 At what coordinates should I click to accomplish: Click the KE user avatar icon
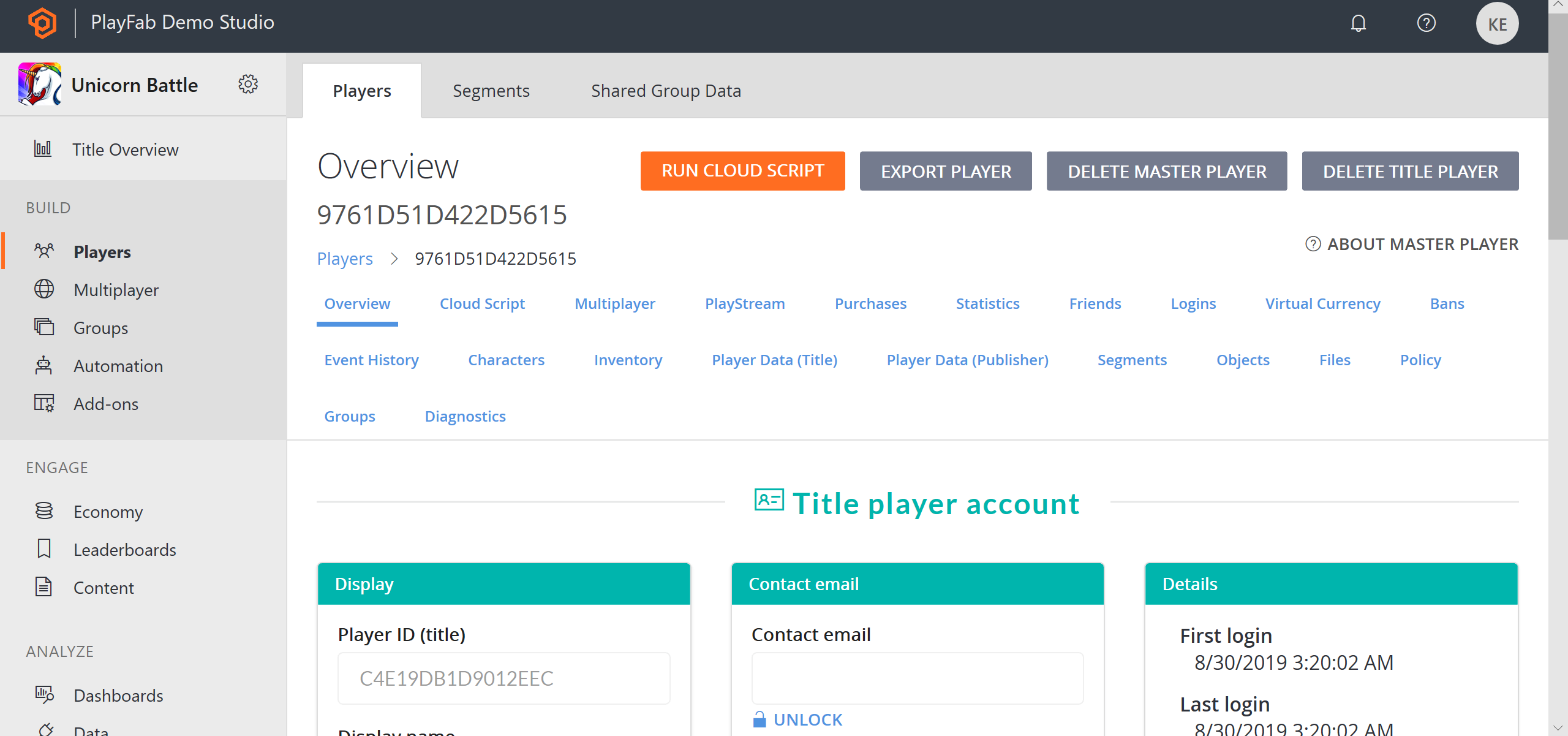click(1497, 22)
